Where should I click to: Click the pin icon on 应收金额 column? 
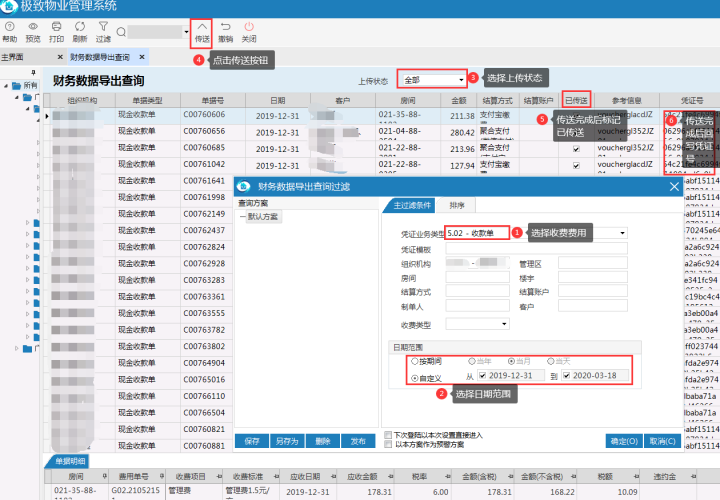(x=390, y=476)
